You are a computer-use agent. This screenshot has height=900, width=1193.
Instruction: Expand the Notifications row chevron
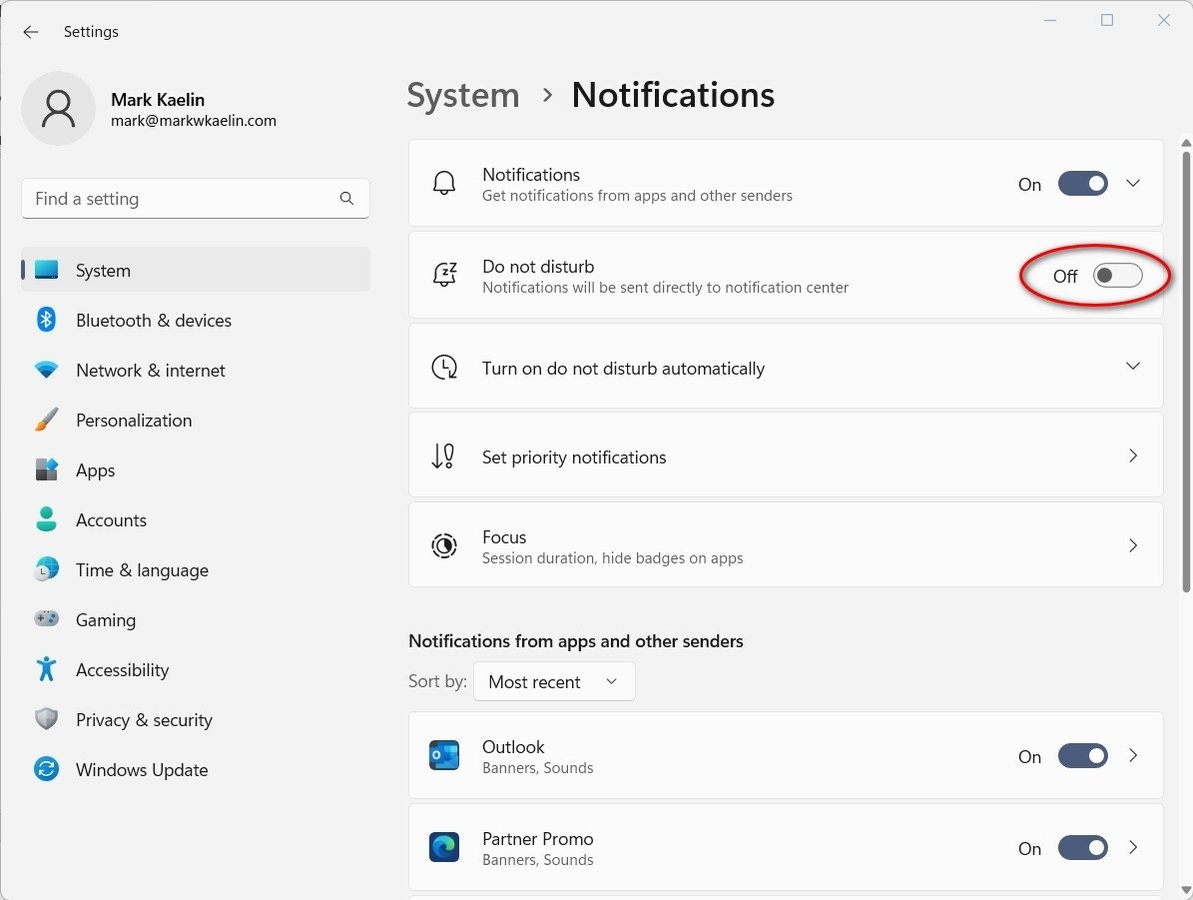pyautogui.click(x=1133, y=183)
